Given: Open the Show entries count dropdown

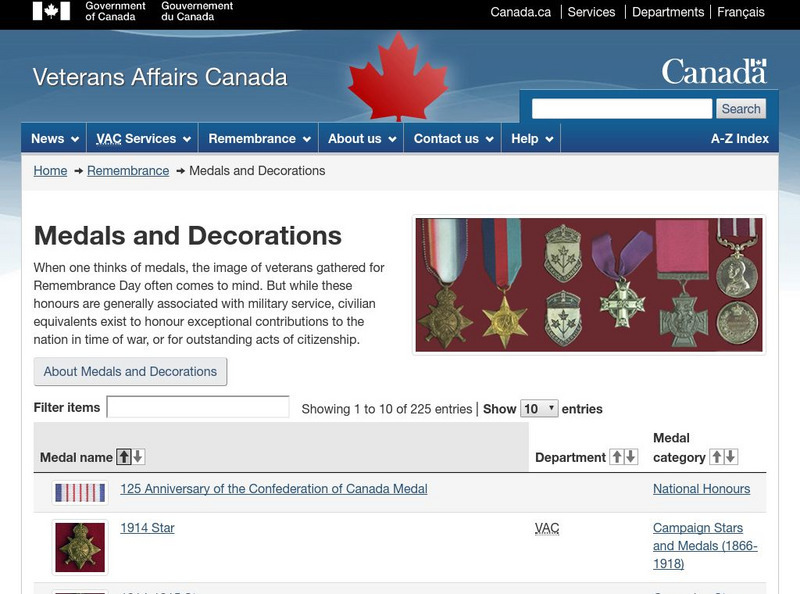Looking at the screenshot, I should coord(539,409).
